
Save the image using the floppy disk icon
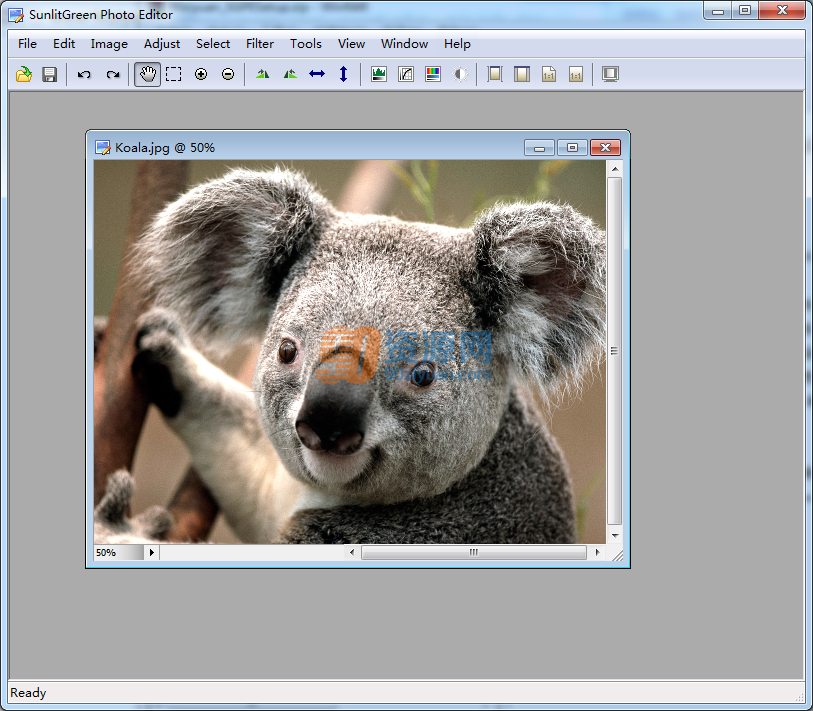[x=50, y=74]
